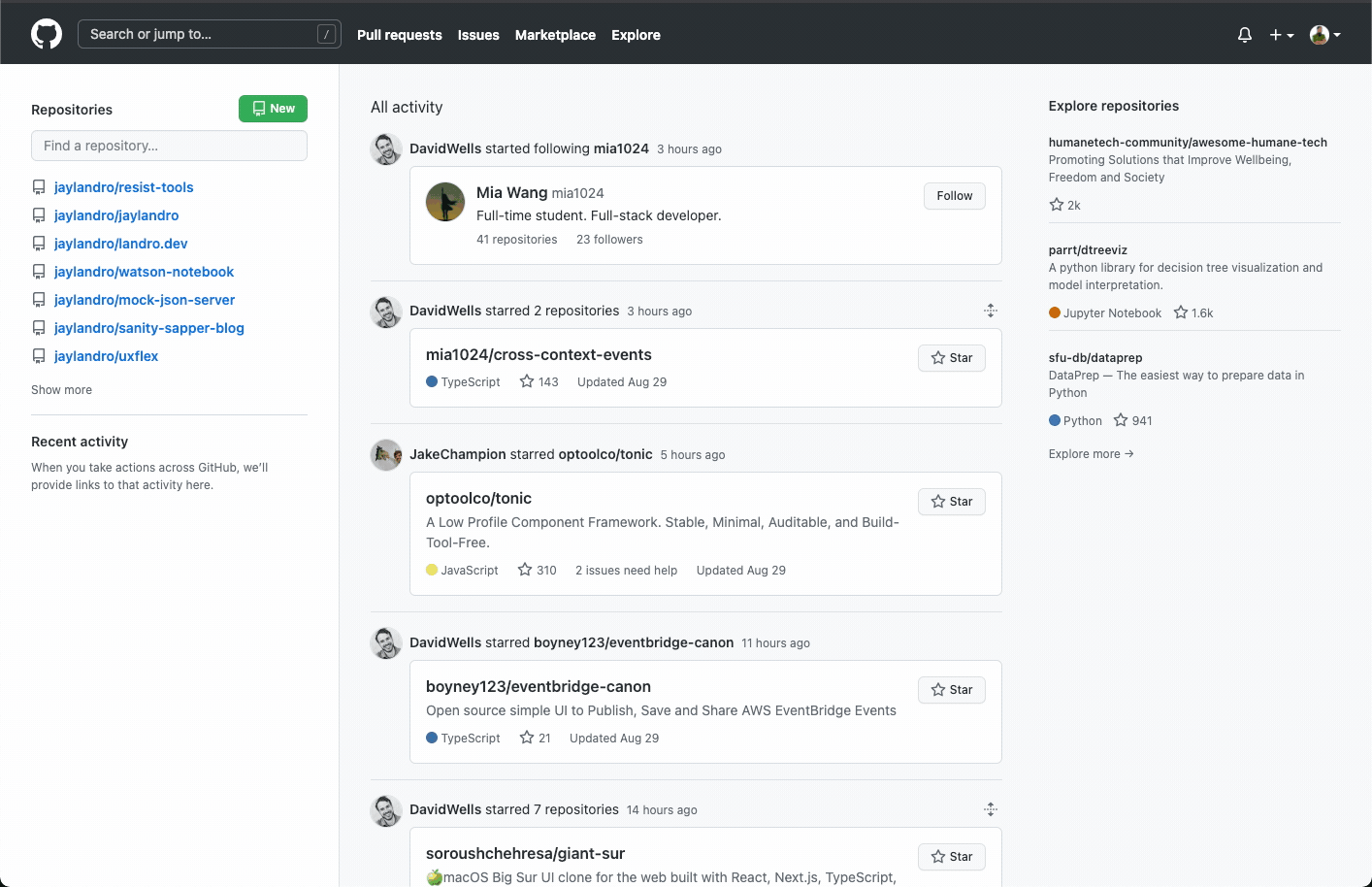Star soroushchehresa/giant-sur
The height and width of the screenshot is (887, 1372).
click(x=952, y=857)
